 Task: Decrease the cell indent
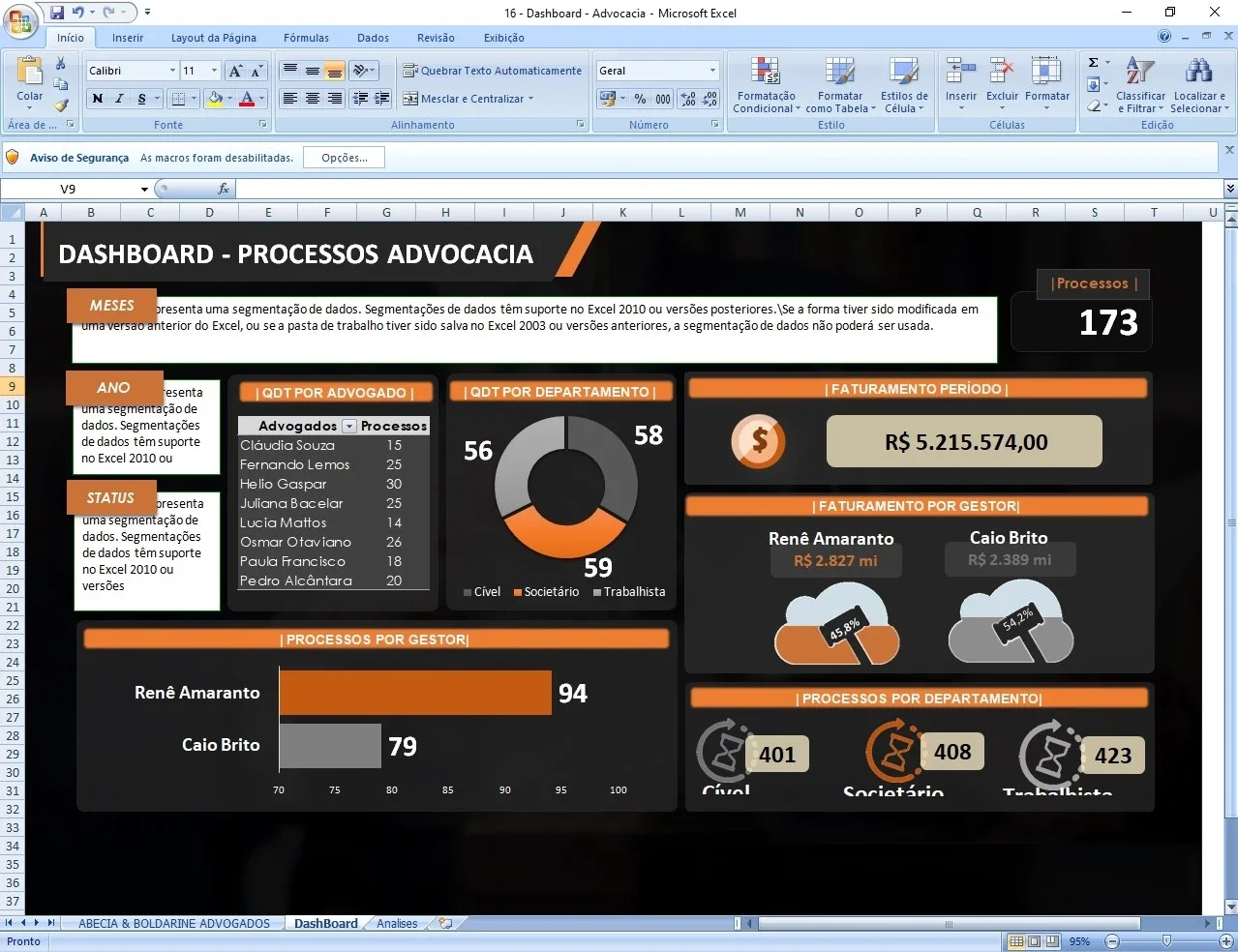361,99
